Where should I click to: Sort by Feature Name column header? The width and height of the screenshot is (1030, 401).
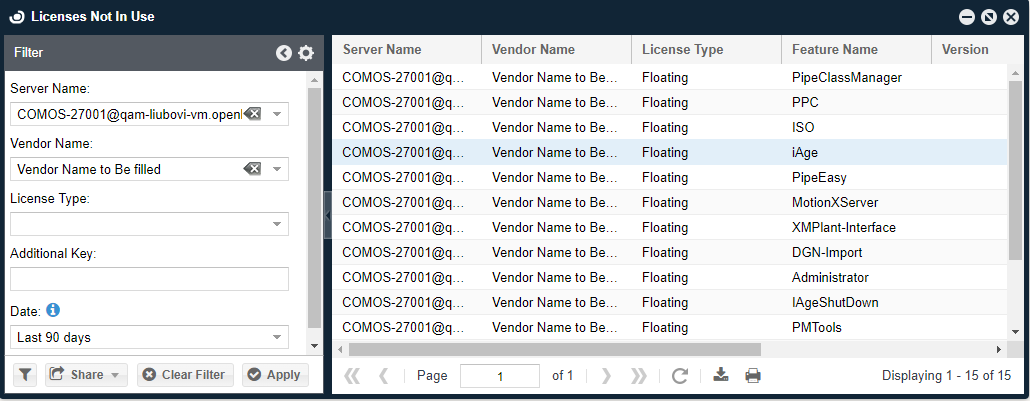[835, 49]
